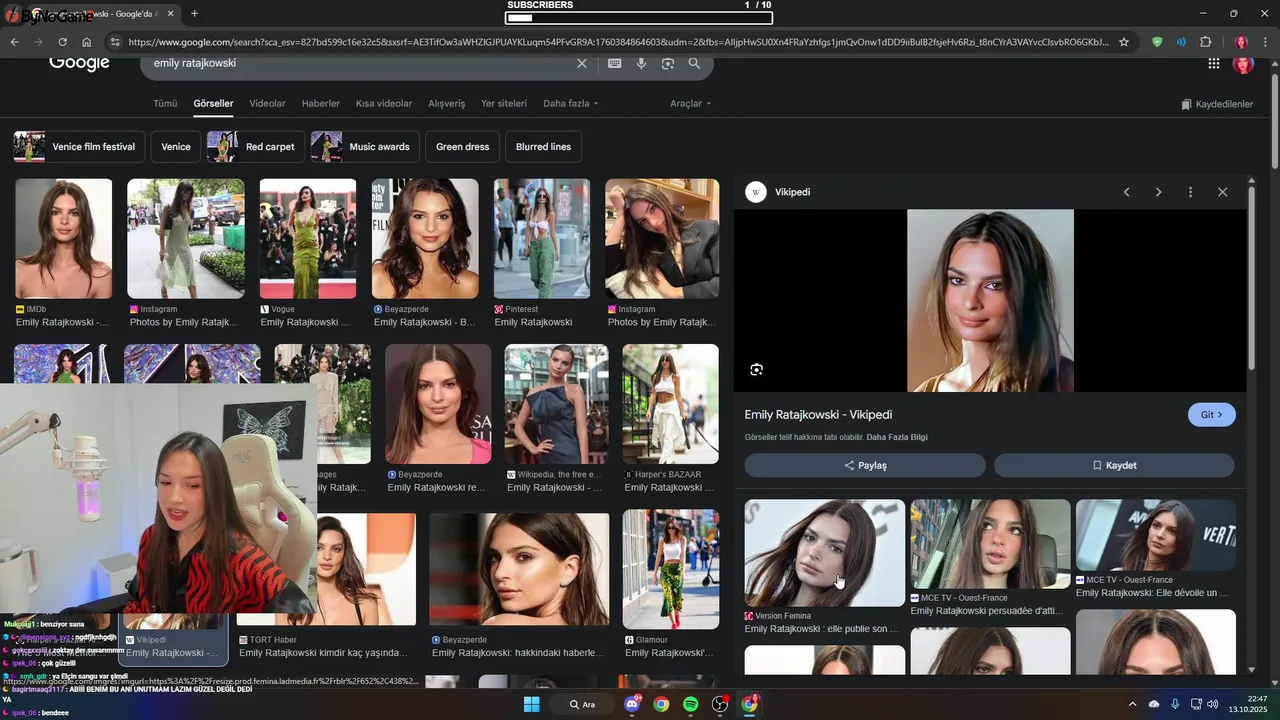This screenshot has height=720, width=1280.
Task: Open the Google apps grid
Action: (1213, 63)
